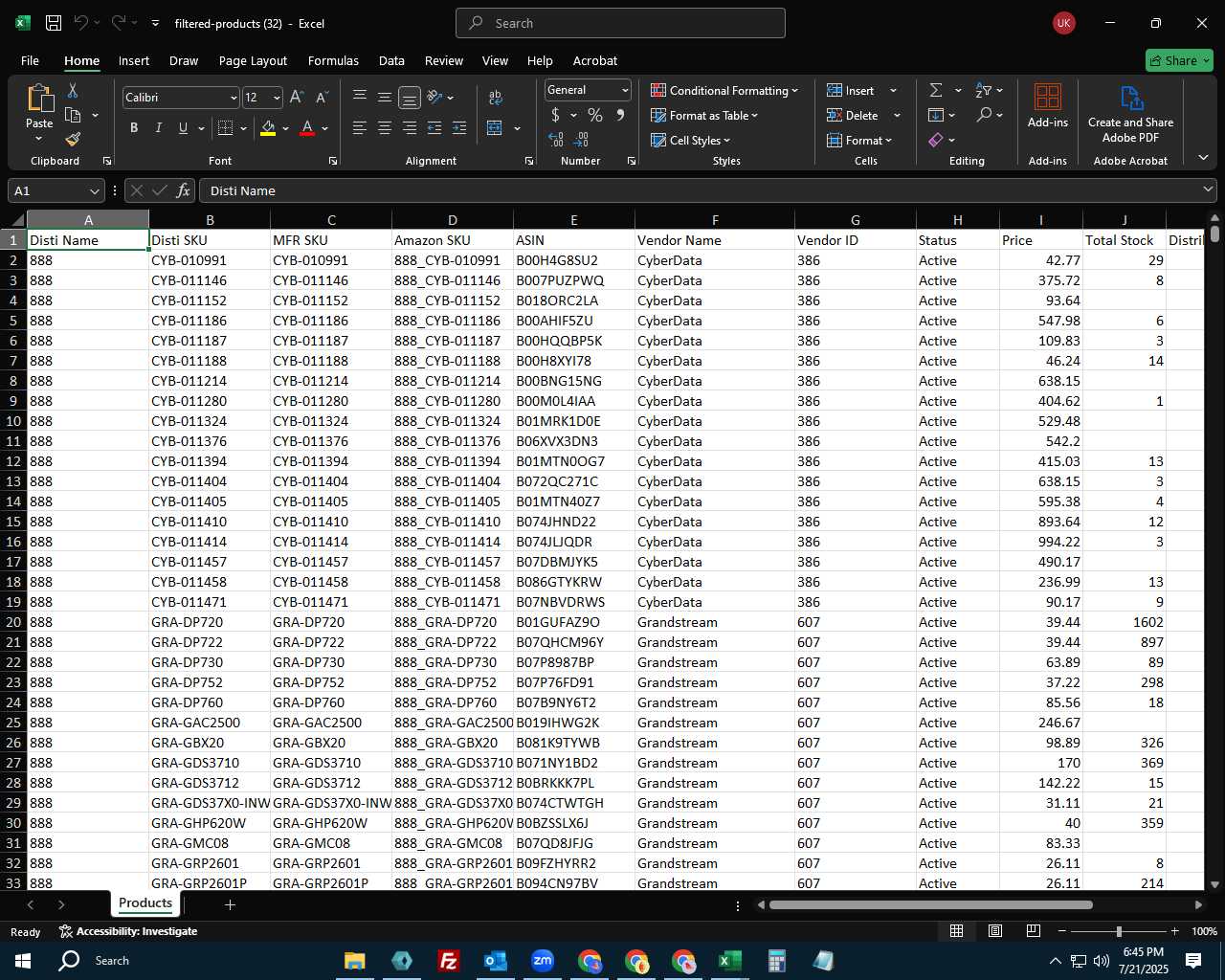This screenshot has width=1225, height=980.
Task: Expand Conditional Formatting menu
Action: click(724, 90)
